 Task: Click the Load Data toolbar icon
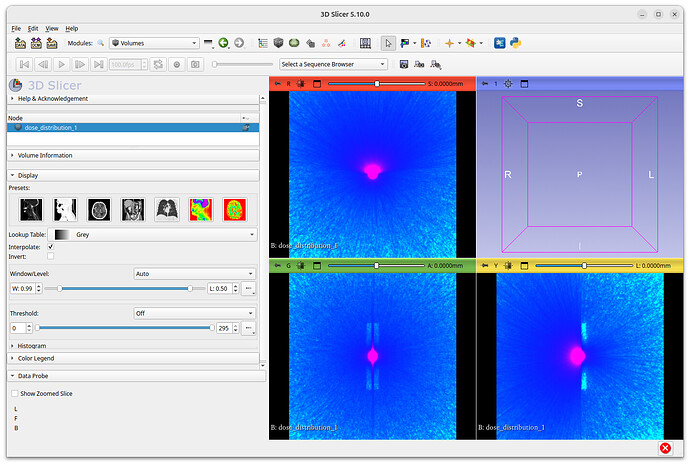(x=18, y=43)
